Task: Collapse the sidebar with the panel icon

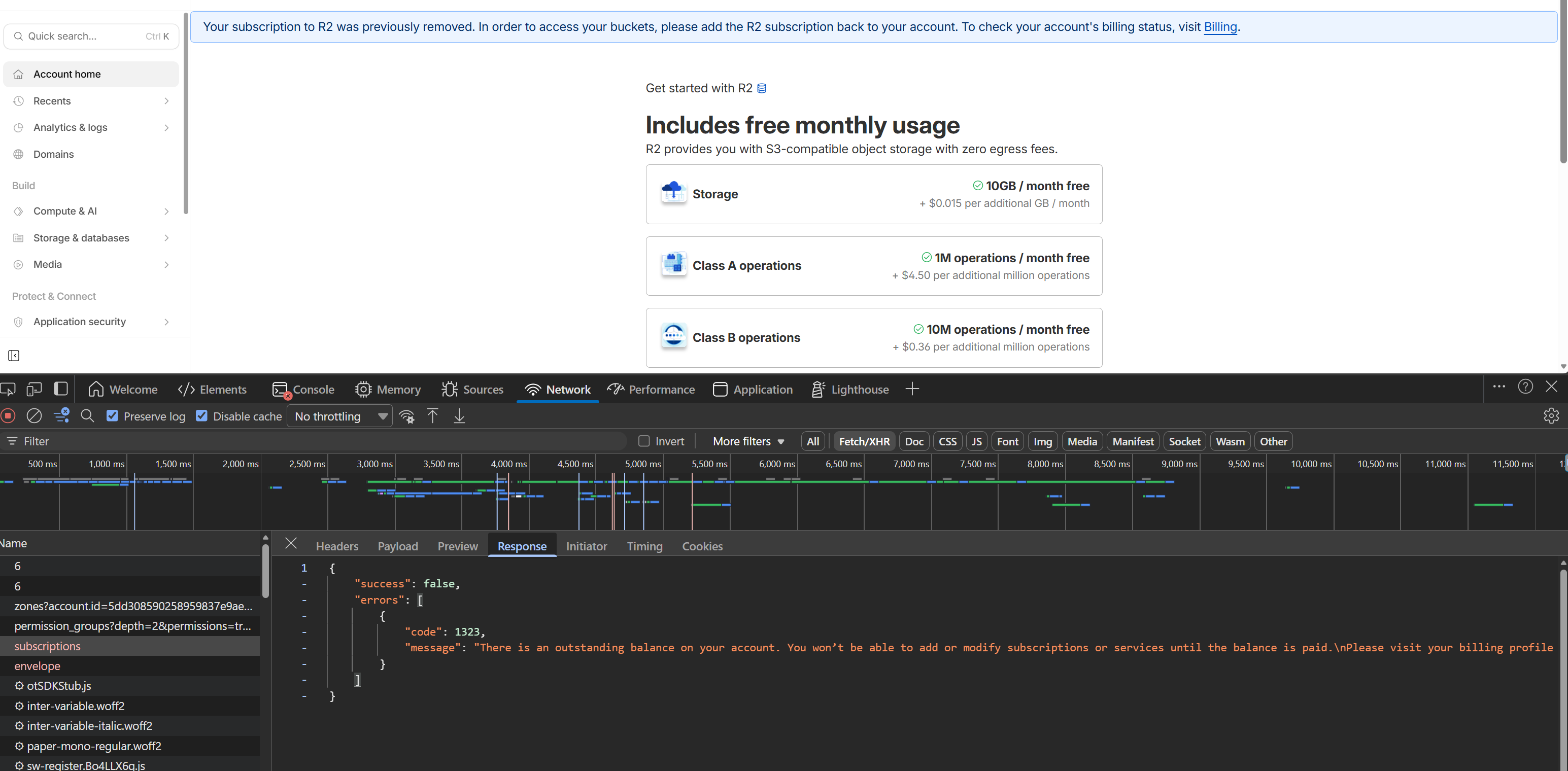Action: [x=13, y=356]
